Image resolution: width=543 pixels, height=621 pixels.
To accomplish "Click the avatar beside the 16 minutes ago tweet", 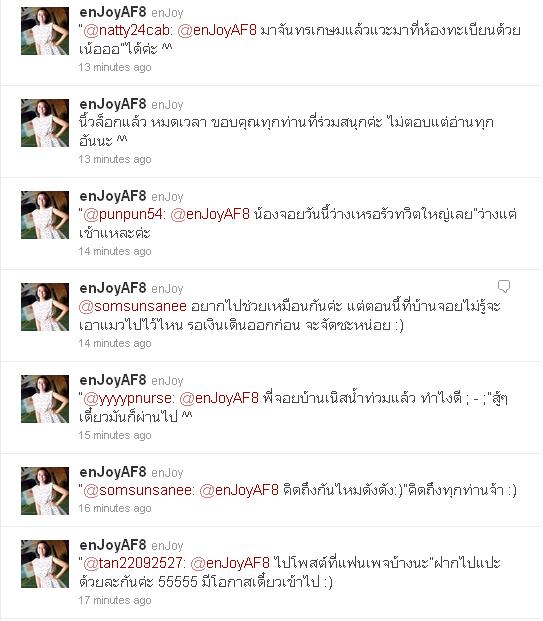I will coord(45,491).
